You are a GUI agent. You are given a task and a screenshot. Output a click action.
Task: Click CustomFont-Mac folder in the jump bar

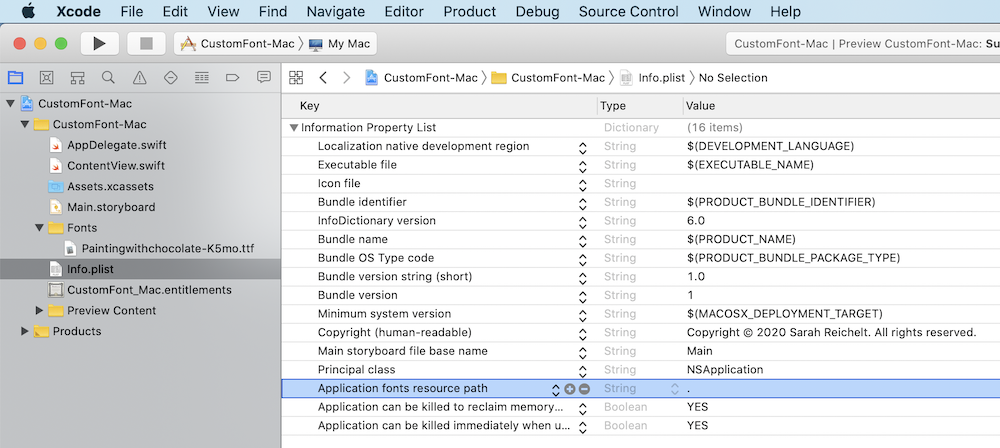pos(548,78)
